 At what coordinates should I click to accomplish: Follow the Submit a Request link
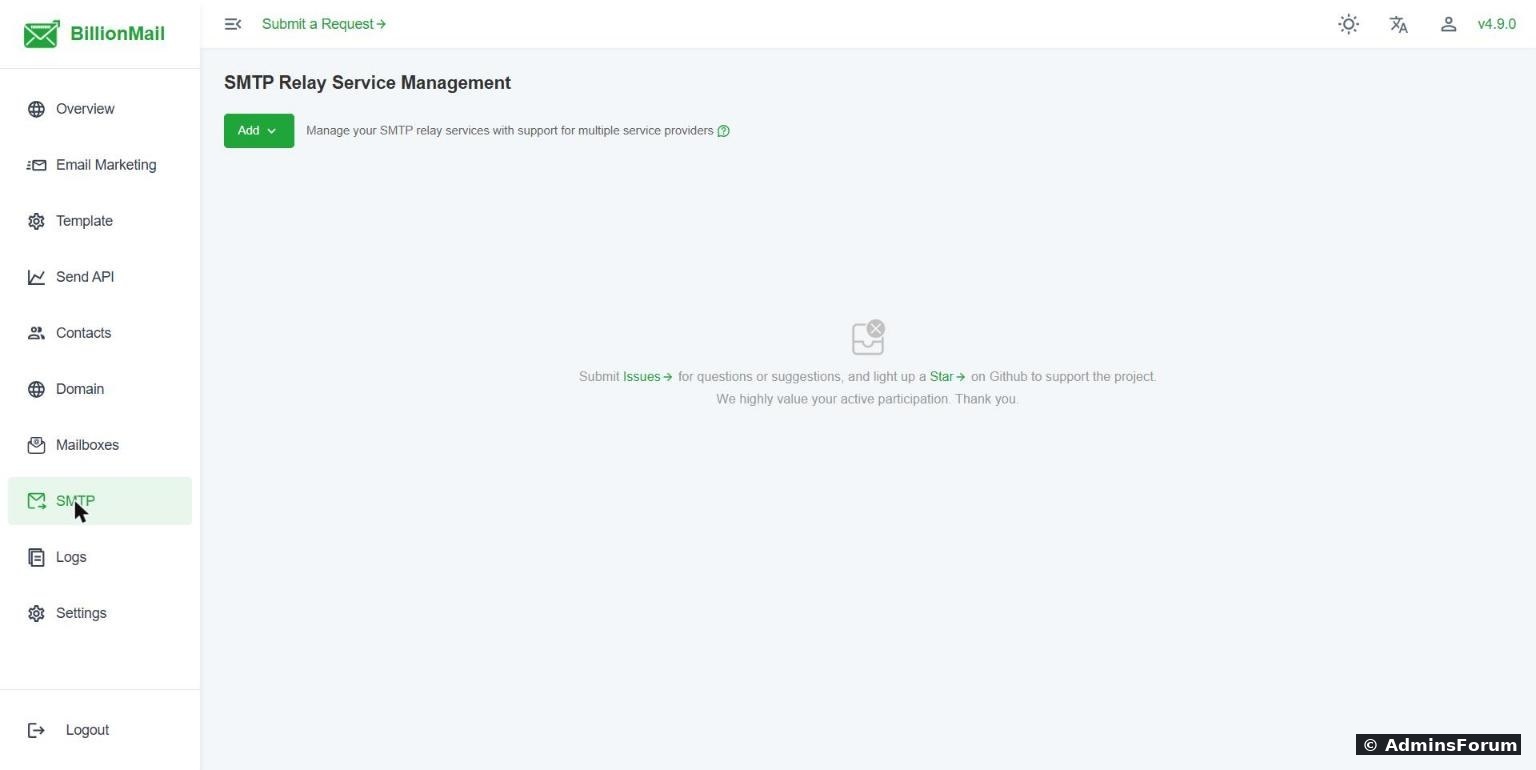tap(324, 24)
